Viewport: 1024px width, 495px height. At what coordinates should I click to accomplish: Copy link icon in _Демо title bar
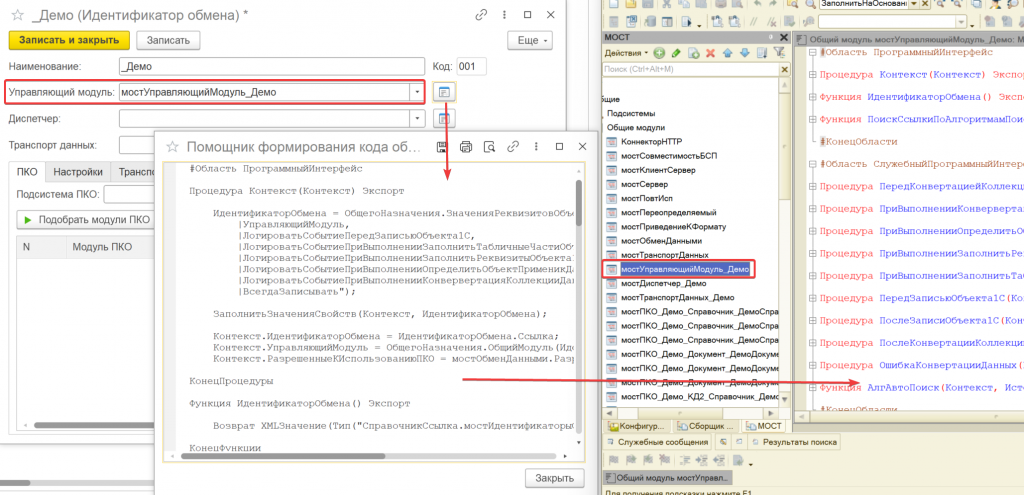[481, 14]
